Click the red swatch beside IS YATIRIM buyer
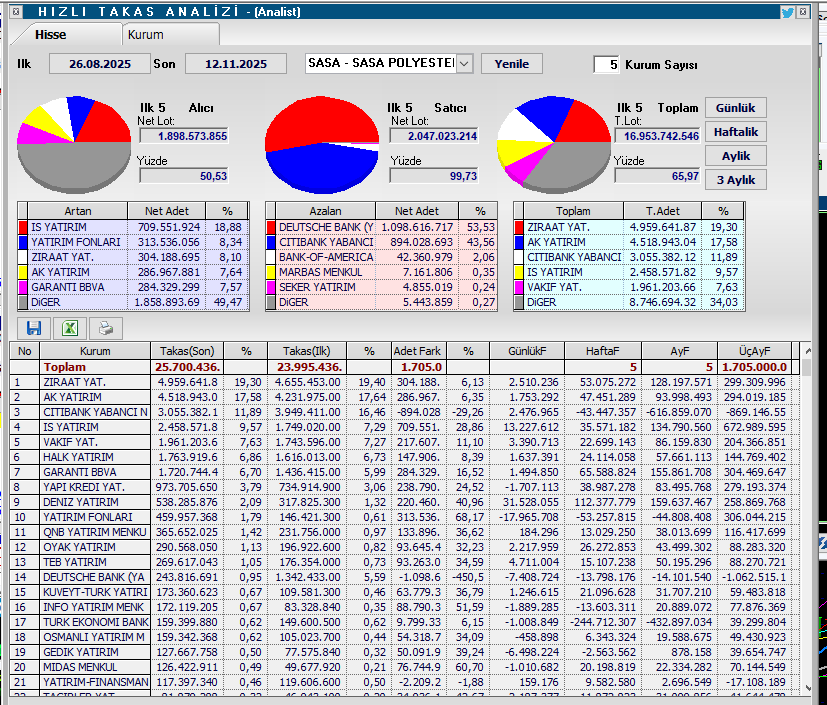 (x=23, y=227)
